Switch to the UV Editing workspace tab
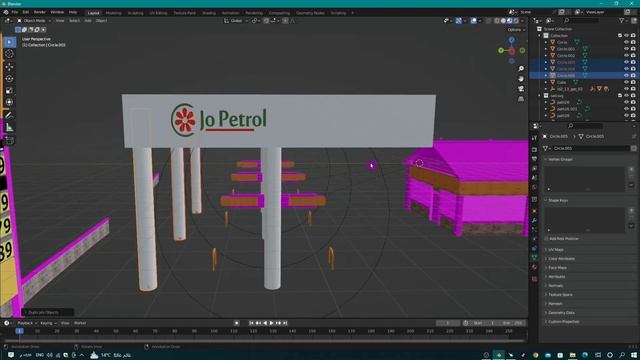This screenshot has width=640, height=360. point(158,13)
